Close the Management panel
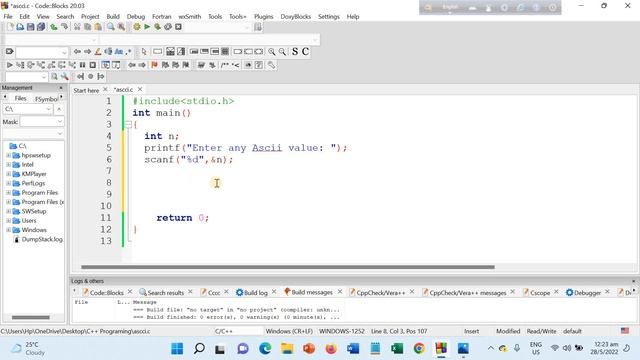This screenshot has height=360, width=640. click(x=61, y=88)
